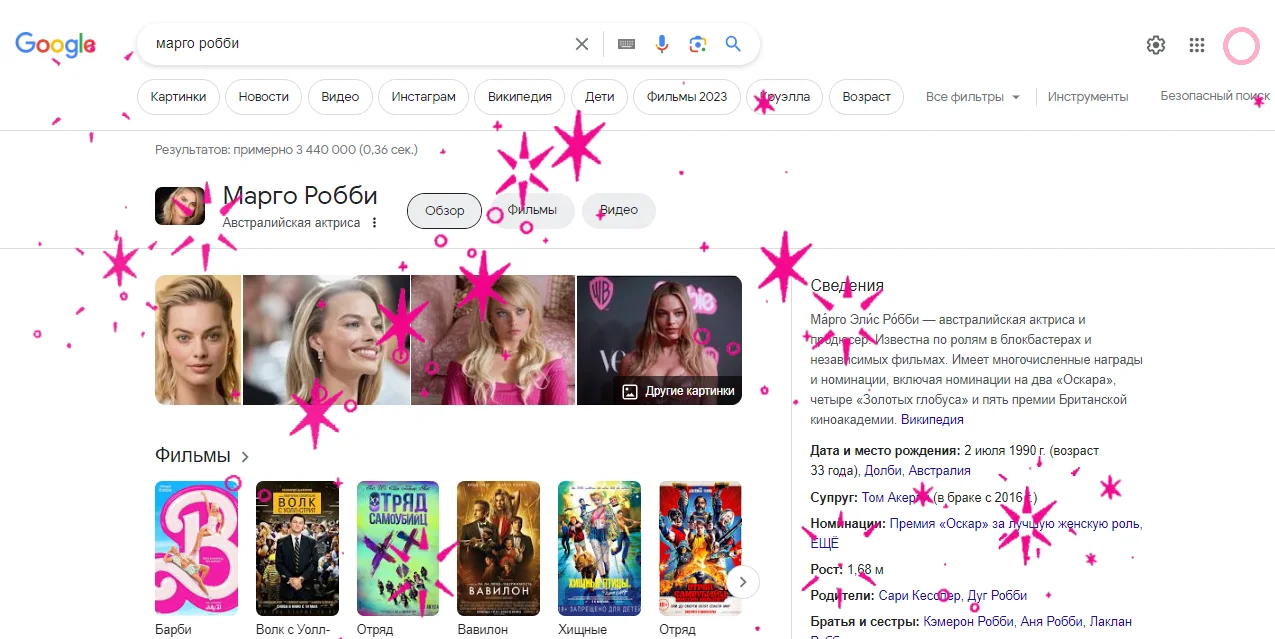
Task: Open Другие картинки
Action: 679,390
